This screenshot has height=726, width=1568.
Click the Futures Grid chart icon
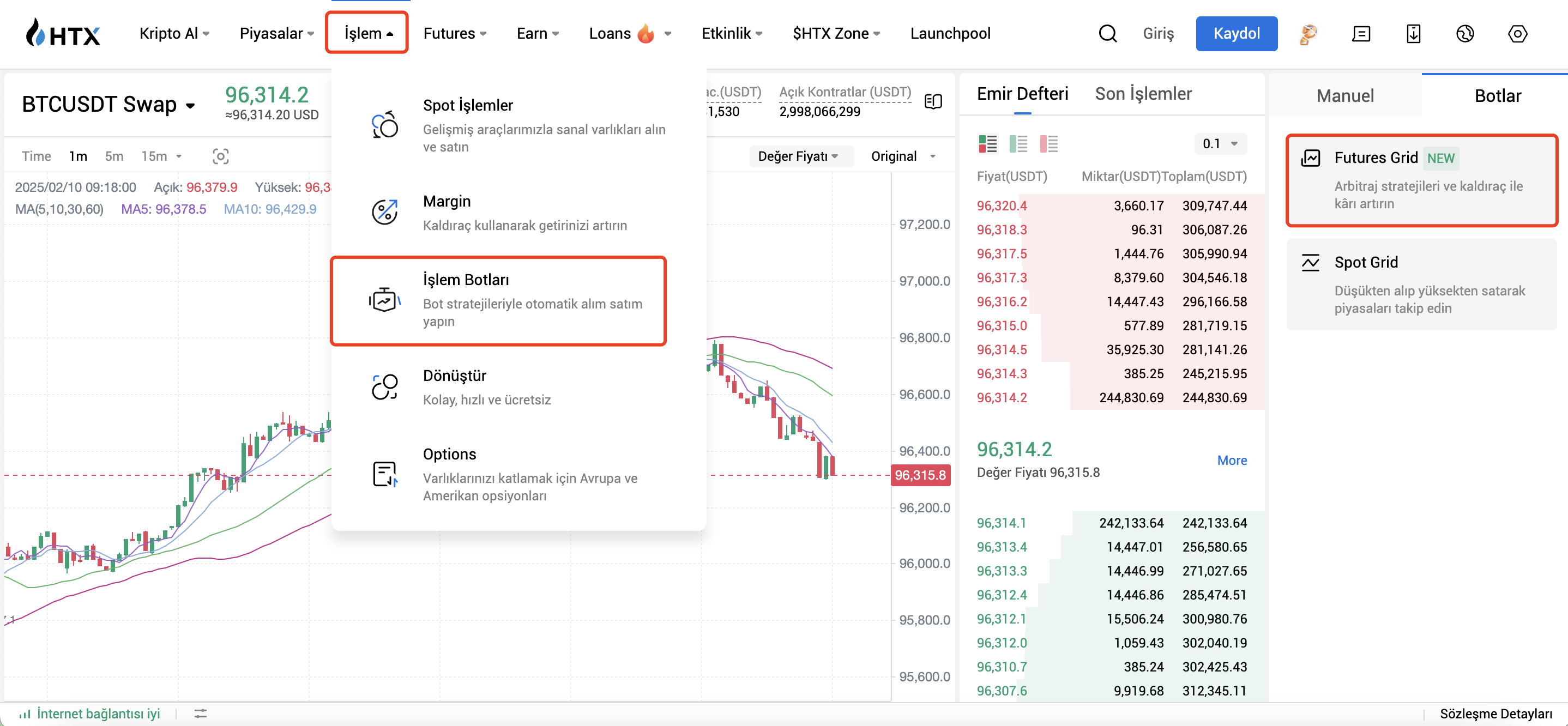(x=1310, y=158)
